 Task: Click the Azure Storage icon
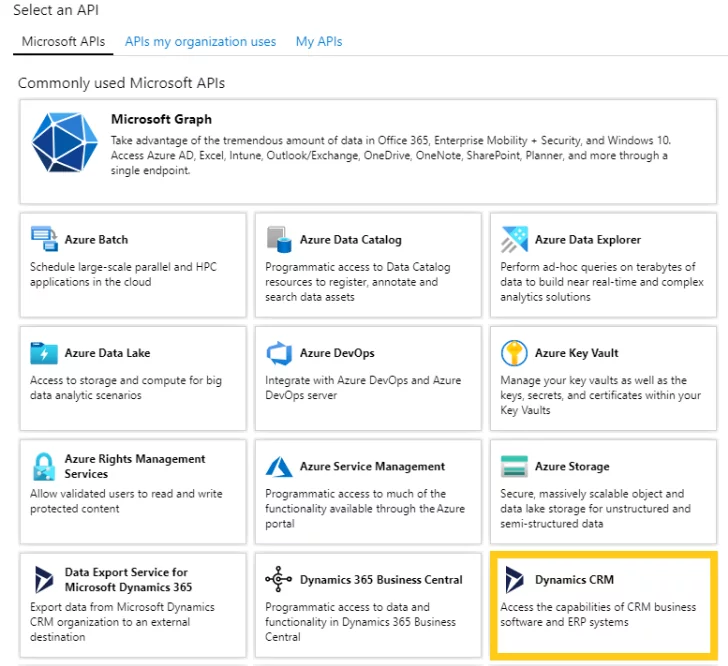[x=514, y=466]
